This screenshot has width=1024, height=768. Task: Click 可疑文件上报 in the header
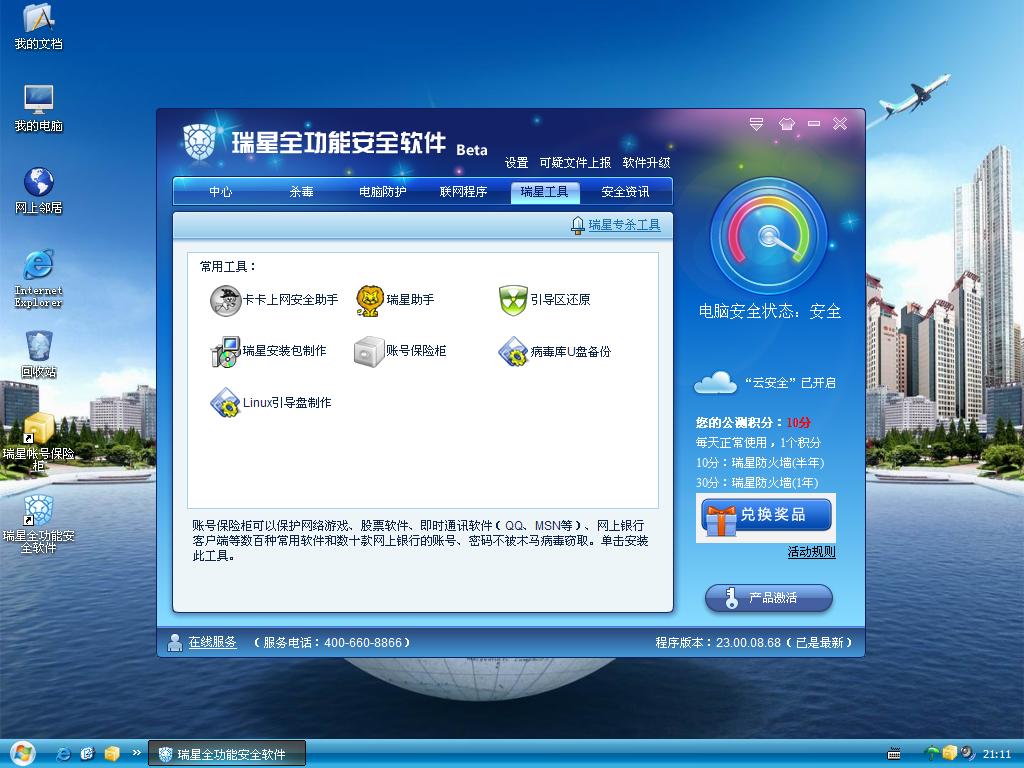575,163
